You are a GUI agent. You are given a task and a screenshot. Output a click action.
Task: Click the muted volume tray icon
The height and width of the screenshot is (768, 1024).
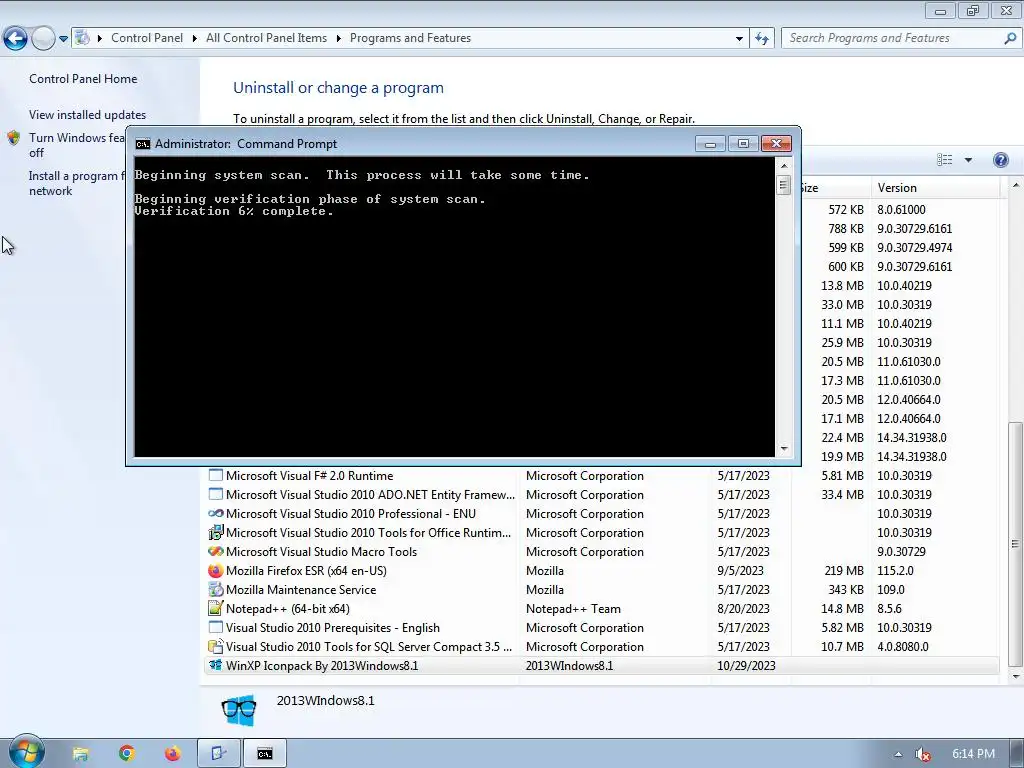922,754
